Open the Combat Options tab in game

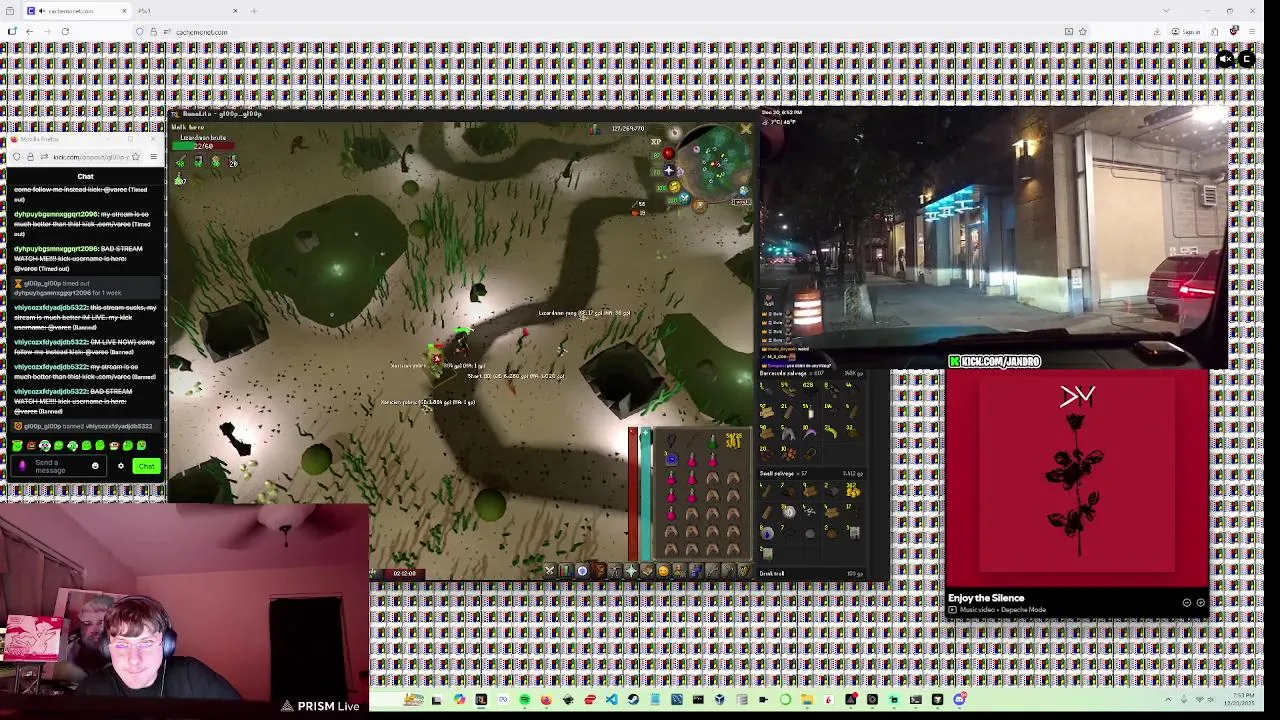coord(549,571)
